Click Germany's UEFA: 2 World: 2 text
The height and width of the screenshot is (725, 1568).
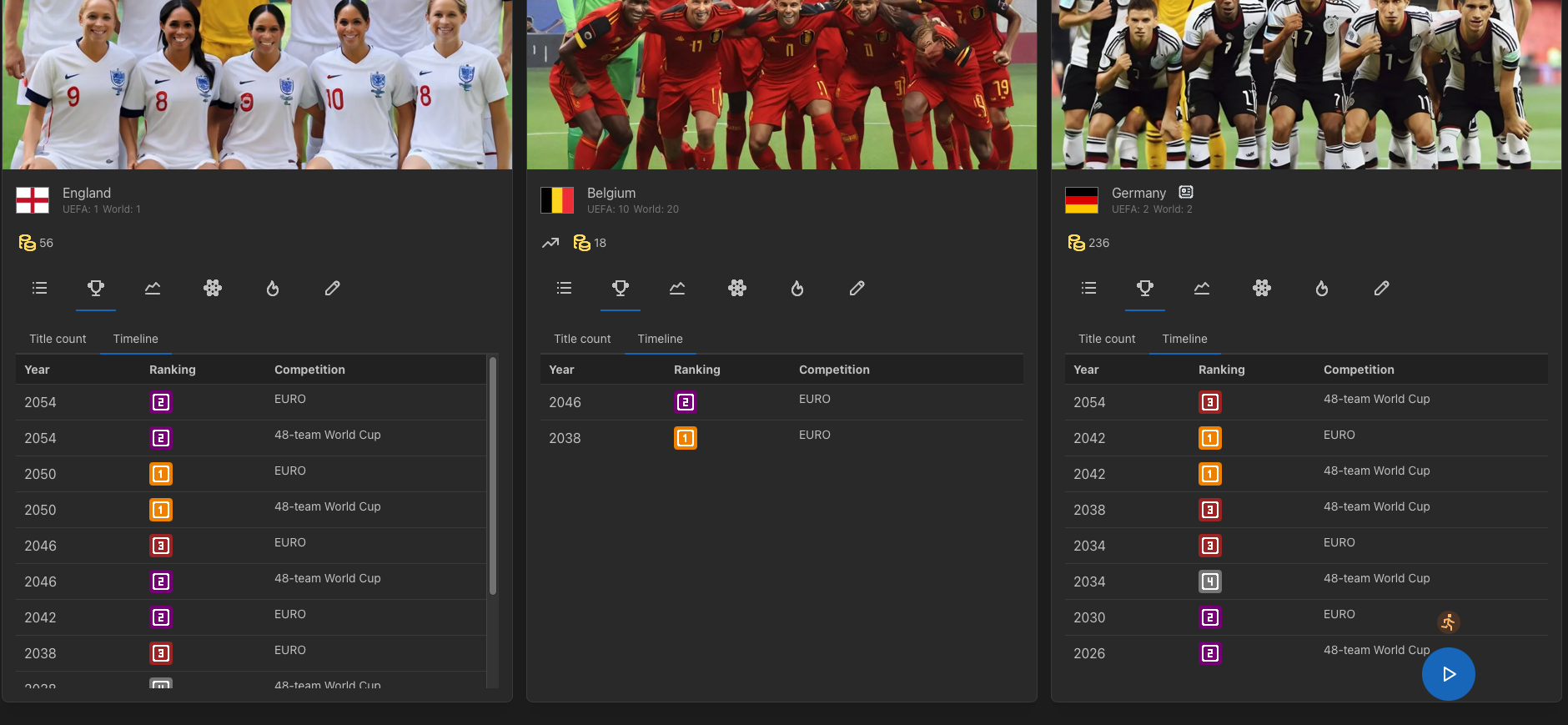click(1152, 209)
